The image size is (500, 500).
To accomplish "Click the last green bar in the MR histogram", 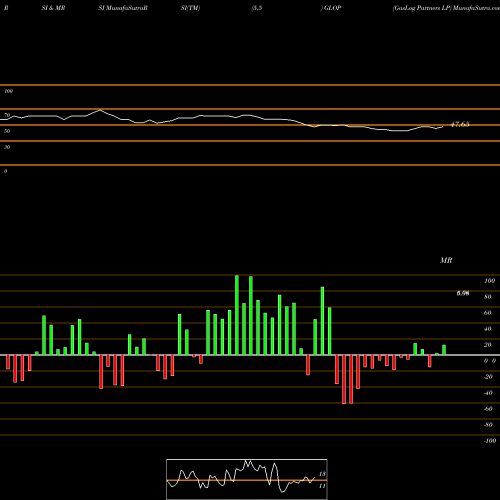I will [444, 350].
